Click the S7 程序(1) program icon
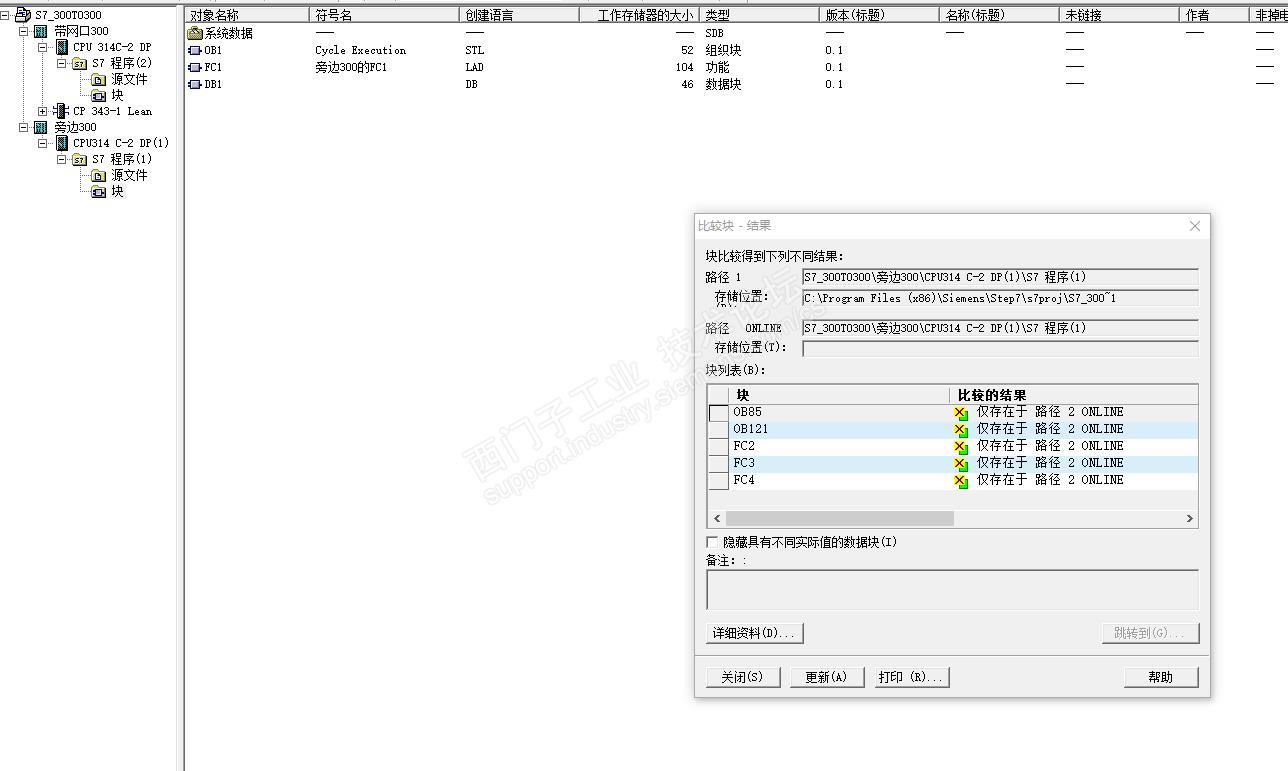 (80, 159)
